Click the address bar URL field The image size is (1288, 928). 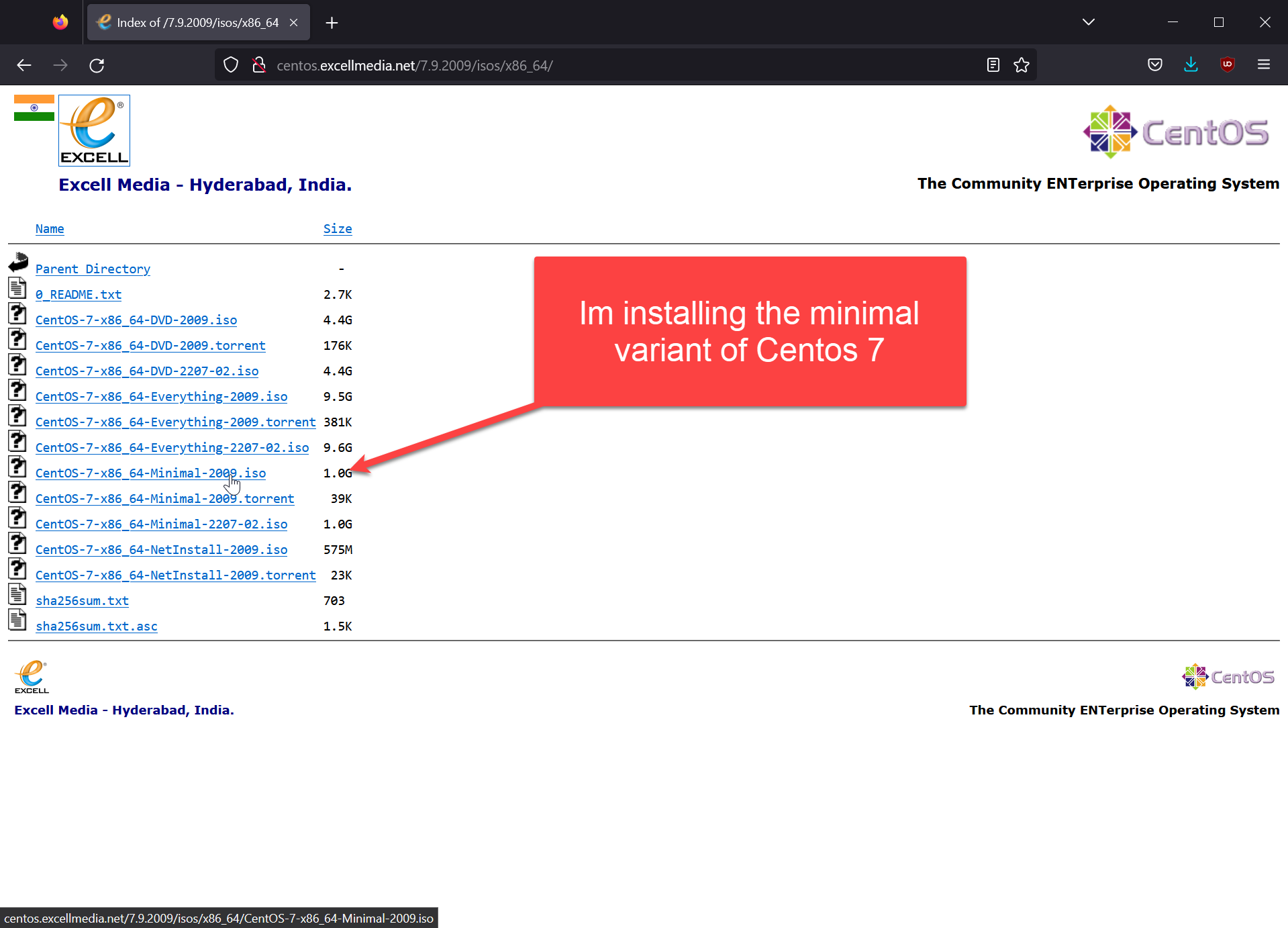[604, 65]
